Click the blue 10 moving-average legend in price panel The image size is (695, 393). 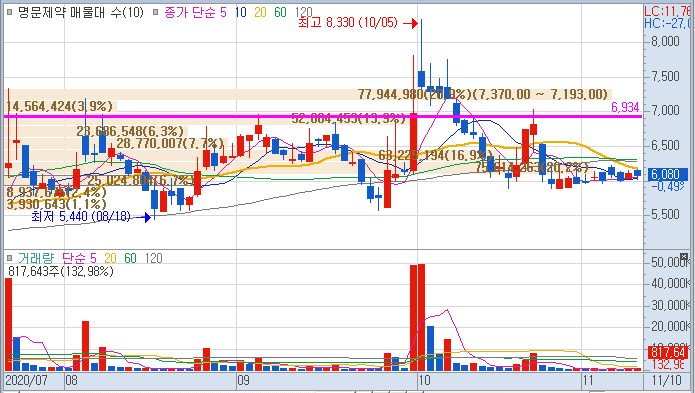click(241, 12)
